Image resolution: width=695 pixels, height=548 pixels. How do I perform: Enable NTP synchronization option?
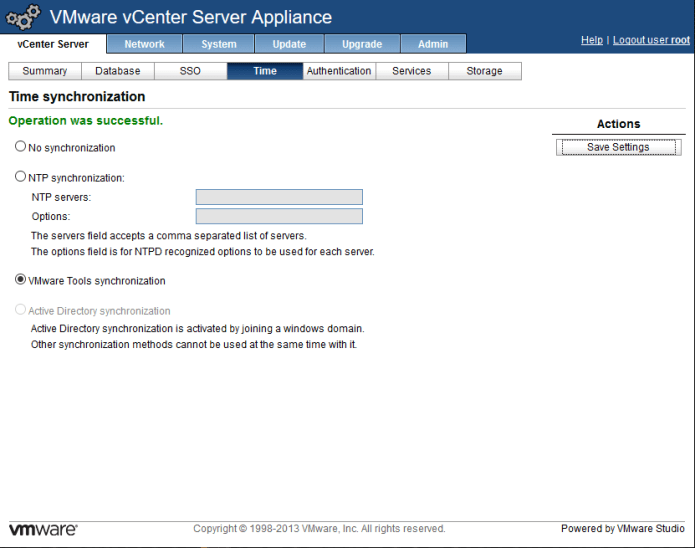click(x=21, y=177)
